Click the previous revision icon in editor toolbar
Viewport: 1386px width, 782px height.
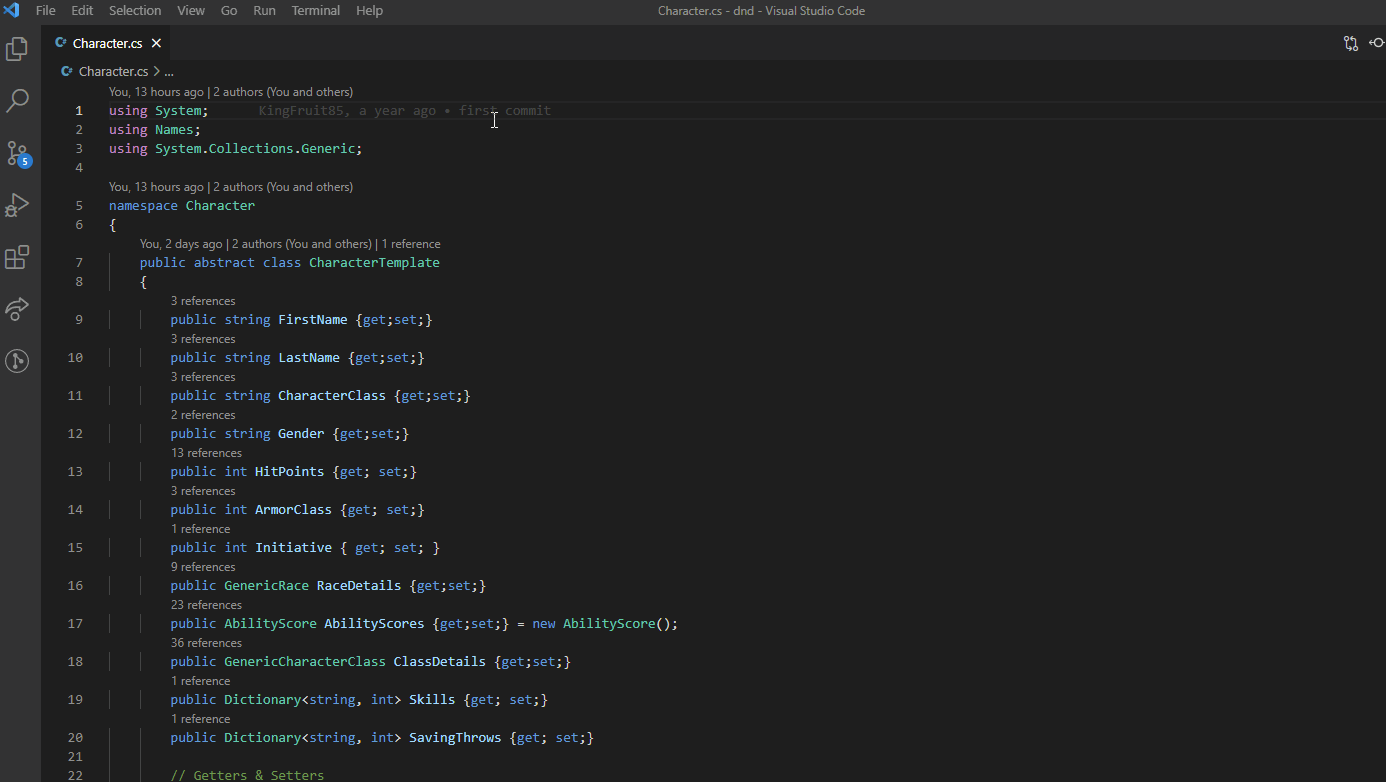tap(1377, 43)
